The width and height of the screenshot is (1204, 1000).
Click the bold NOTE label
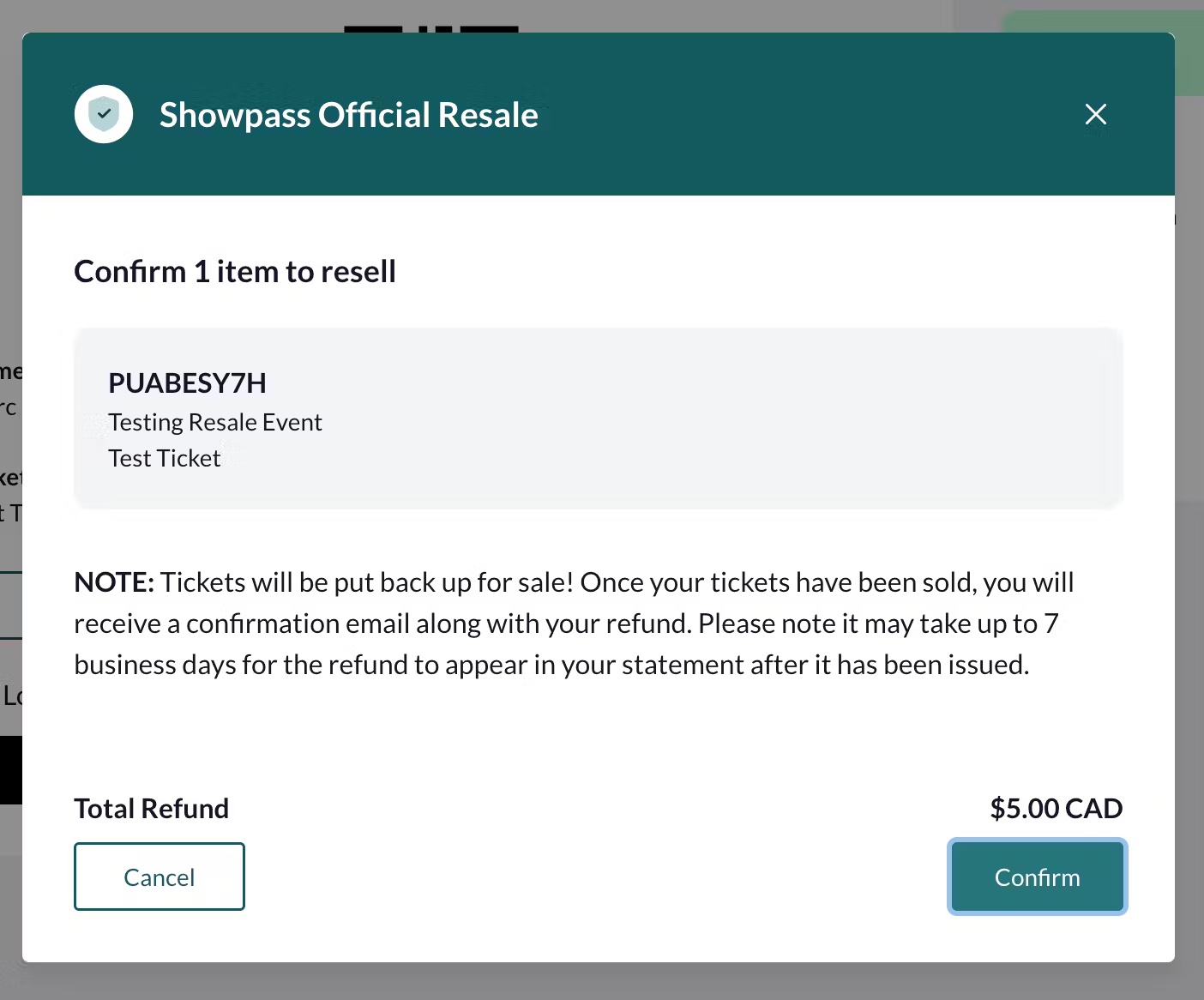114,582
